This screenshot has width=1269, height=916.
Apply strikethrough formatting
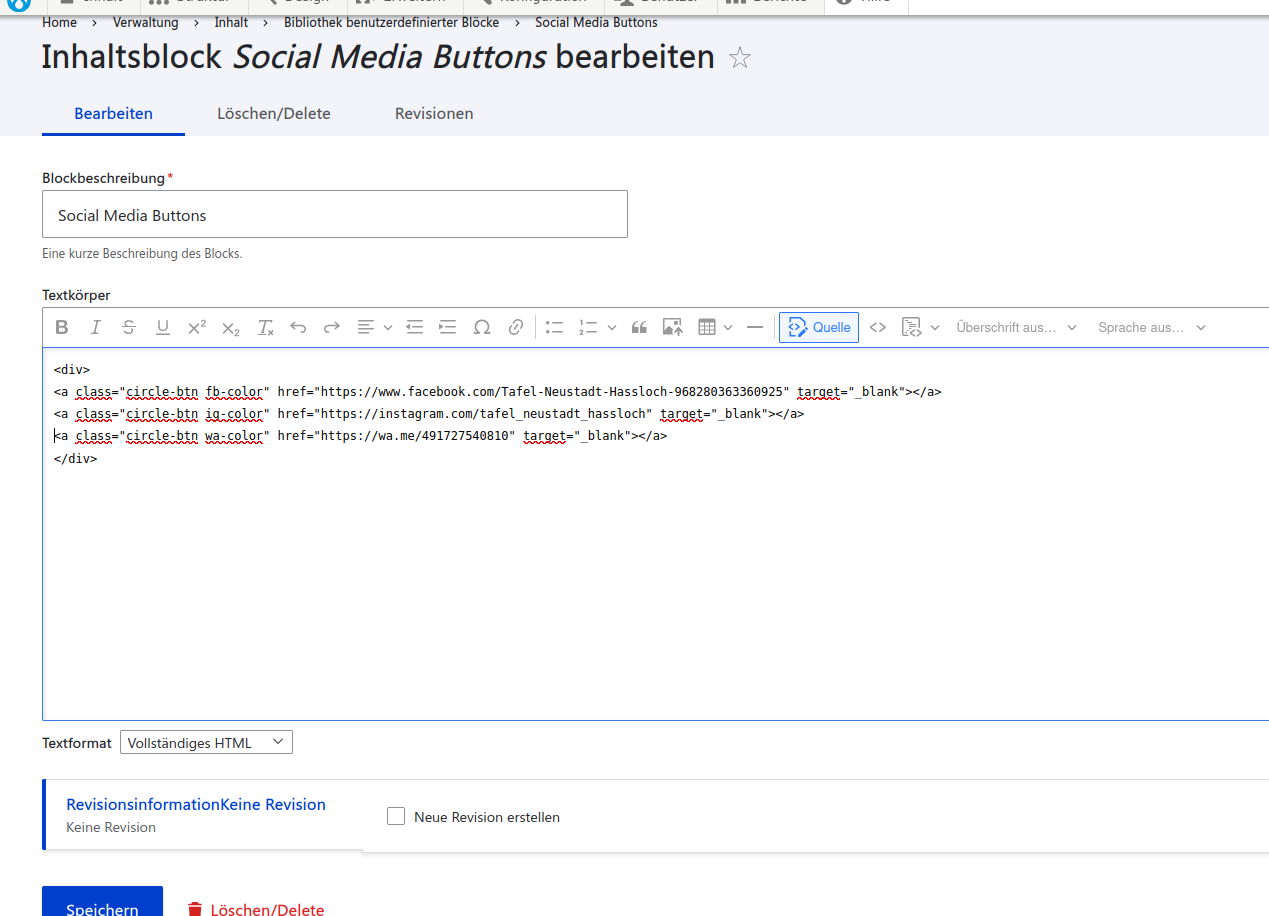point(129,327)
